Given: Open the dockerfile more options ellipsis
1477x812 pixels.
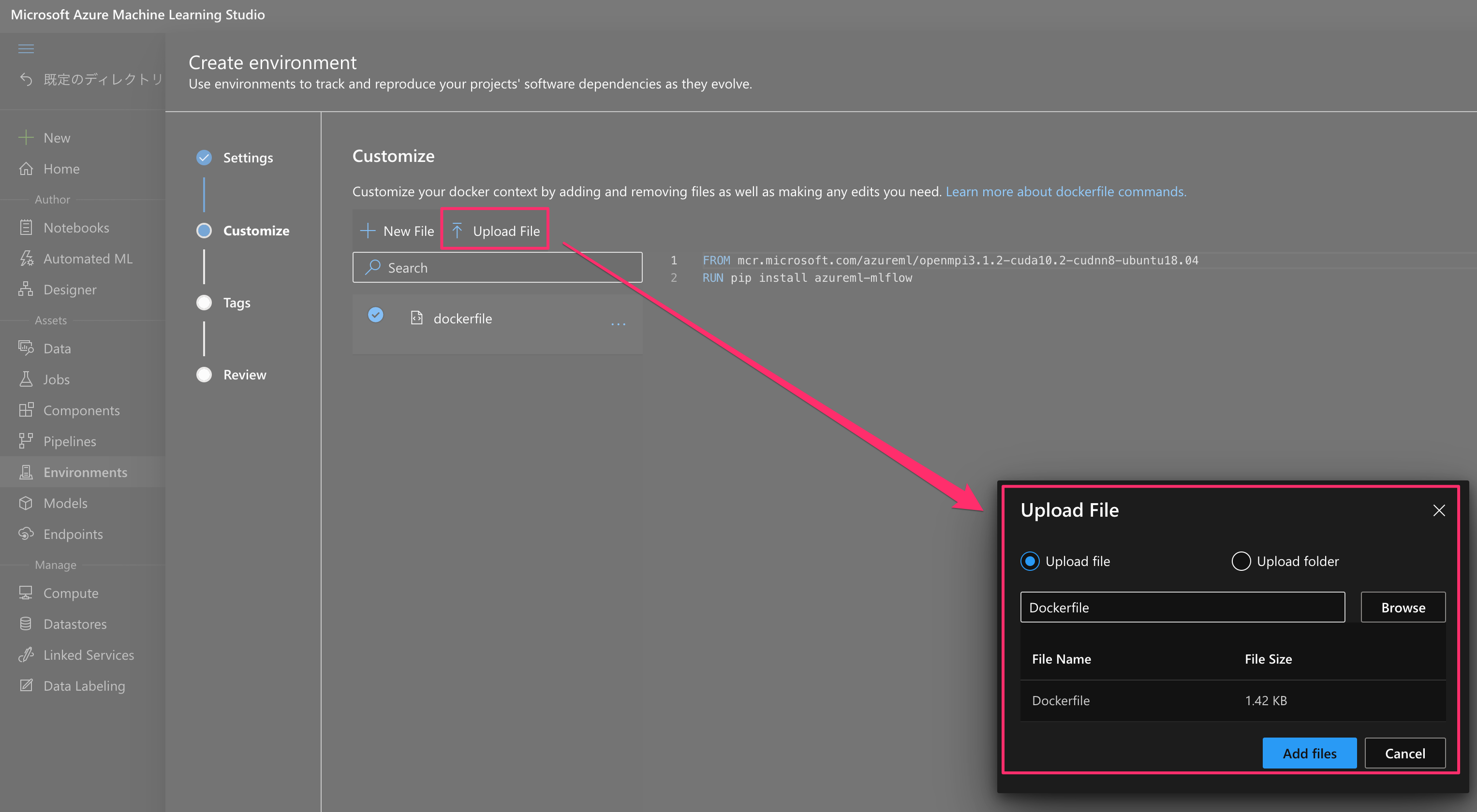Looking at the screenshot, I should 618,324.
